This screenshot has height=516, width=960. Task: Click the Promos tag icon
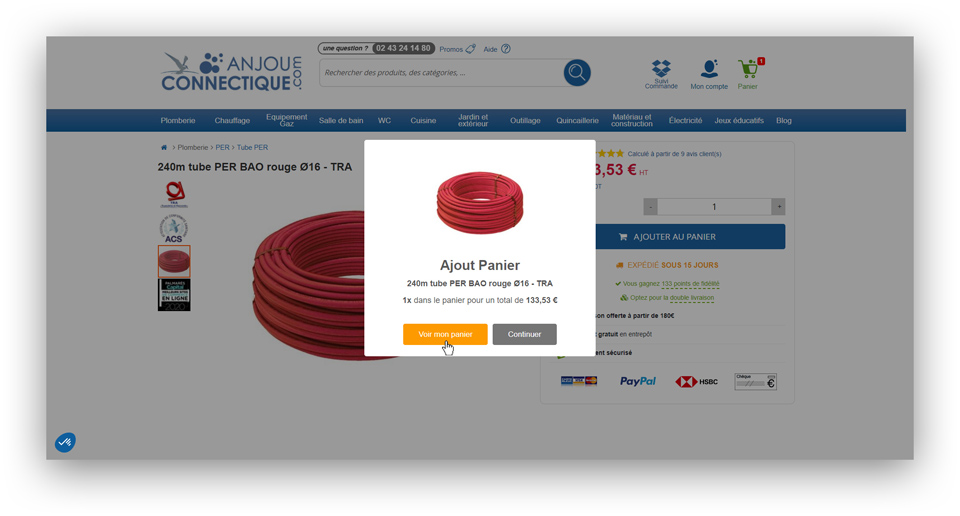[470, 49]
